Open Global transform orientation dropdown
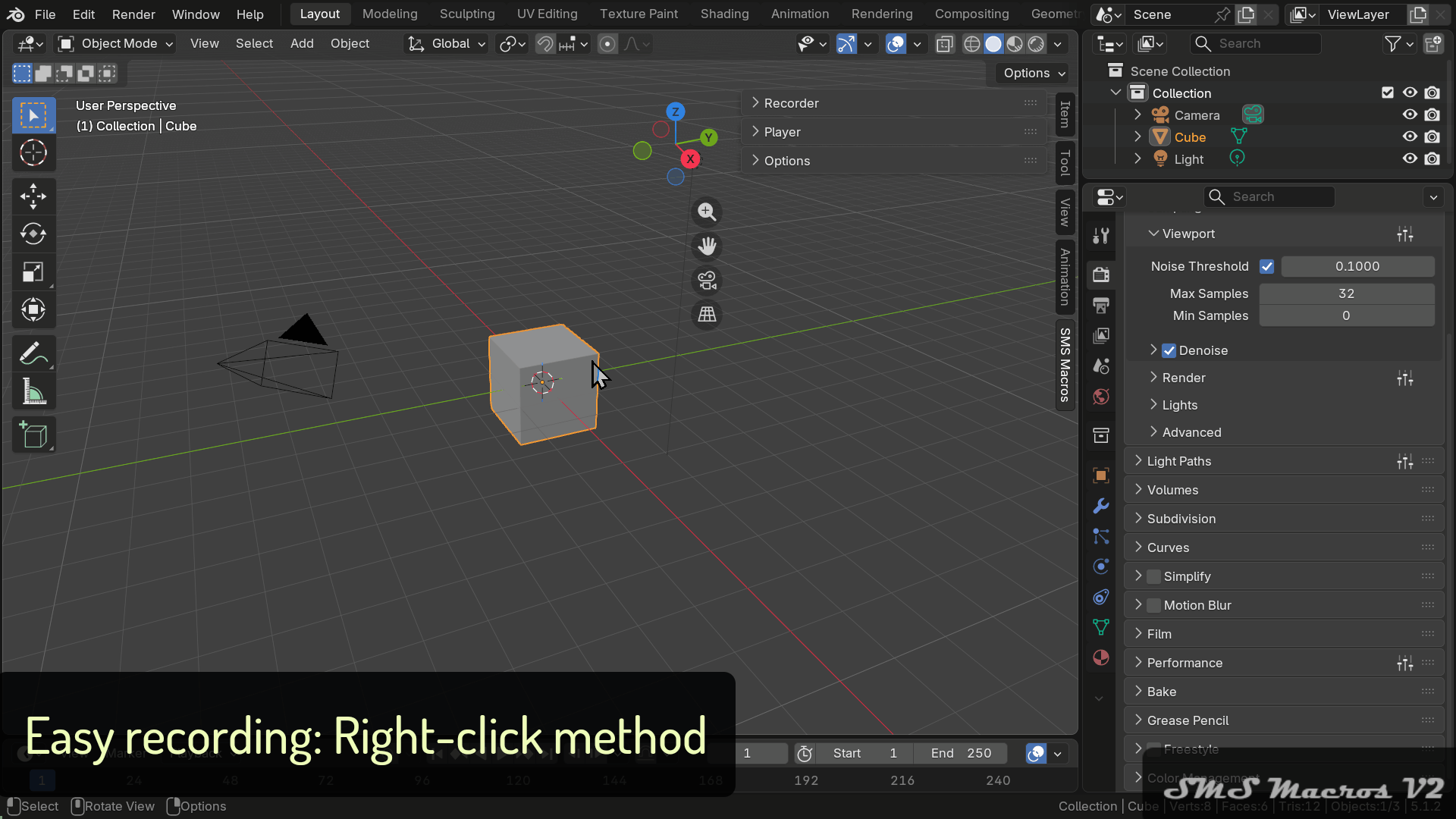1456x819 pixels. pyautogui.click(x=447, y=44)
